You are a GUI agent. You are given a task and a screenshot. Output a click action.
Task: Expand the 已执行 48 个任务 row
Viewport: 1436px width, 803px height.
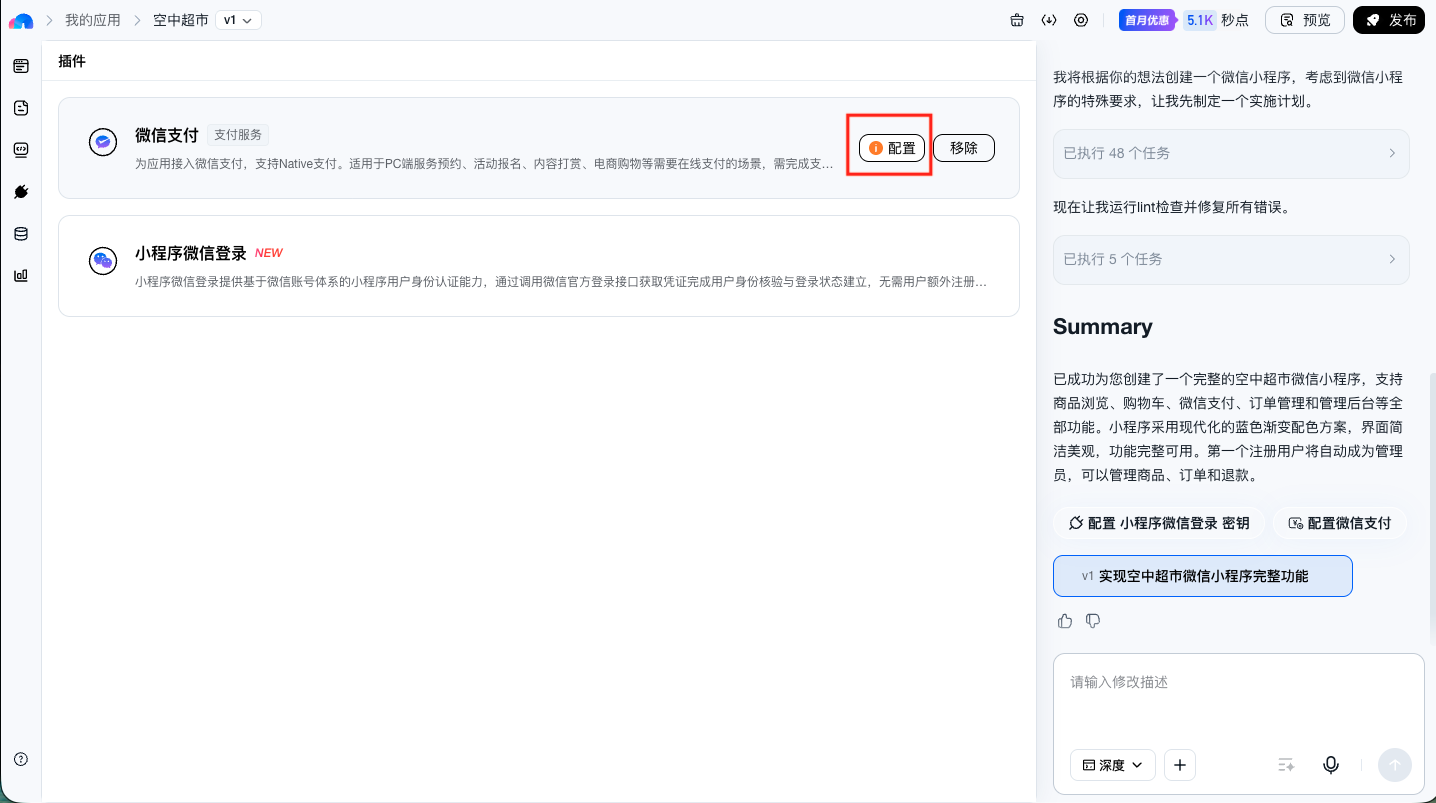click(1231, 153)
